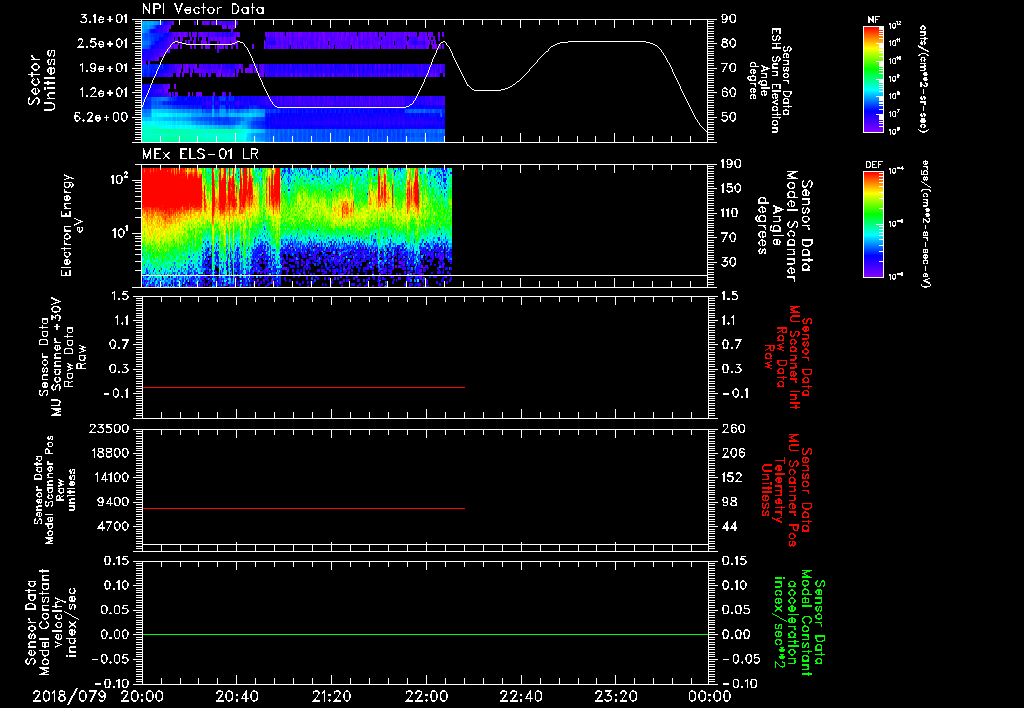Click the NF color bar legend
Screen dimensions: 1024x708
pyautogui.click(x=873, y=78)
